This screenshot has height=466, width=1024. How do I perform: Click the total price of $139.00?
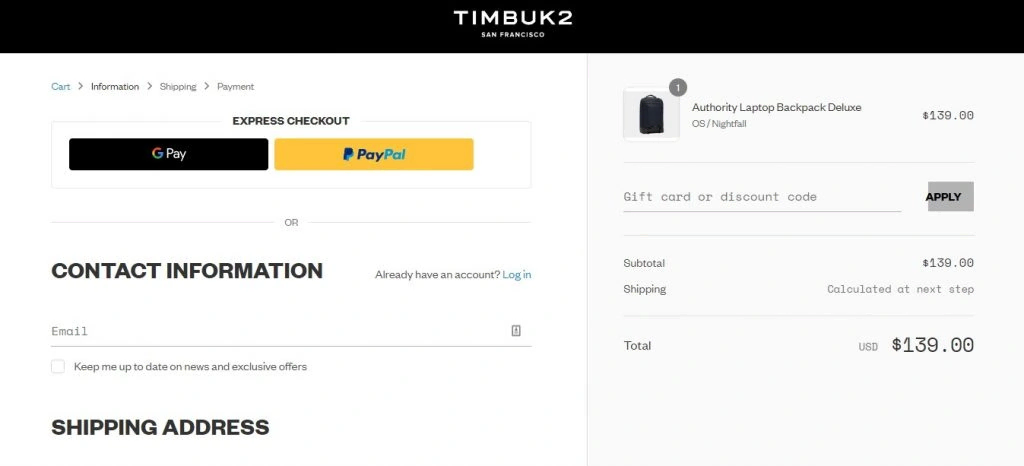click(932, 346)
